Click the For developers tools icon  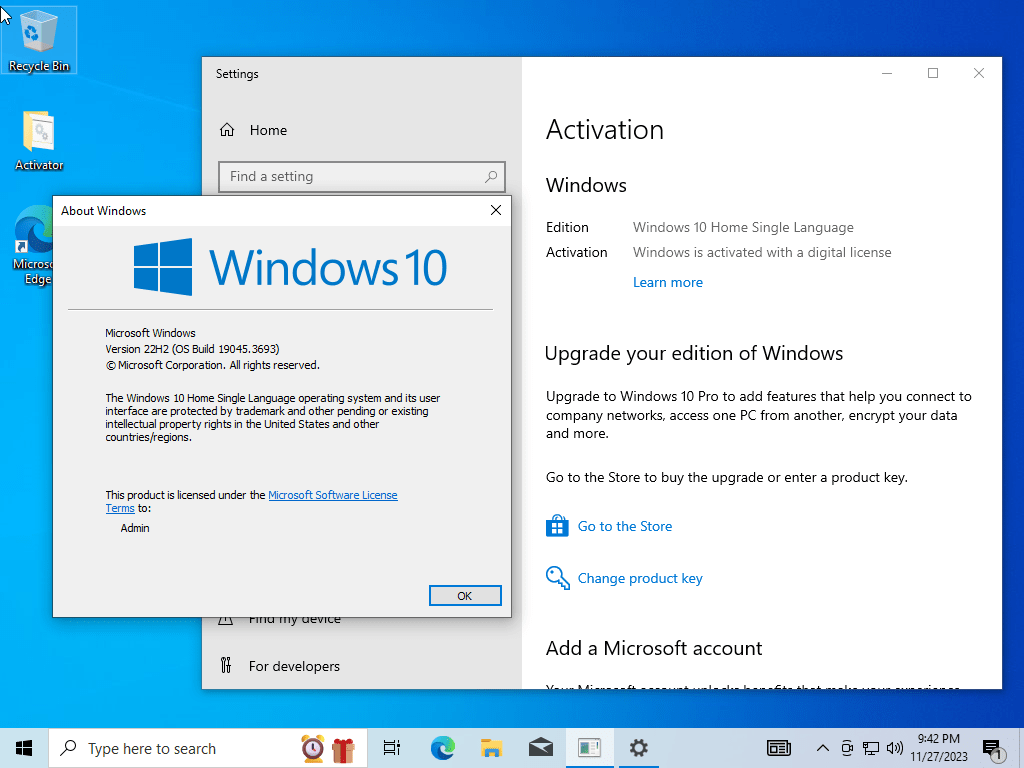(226, 665)
